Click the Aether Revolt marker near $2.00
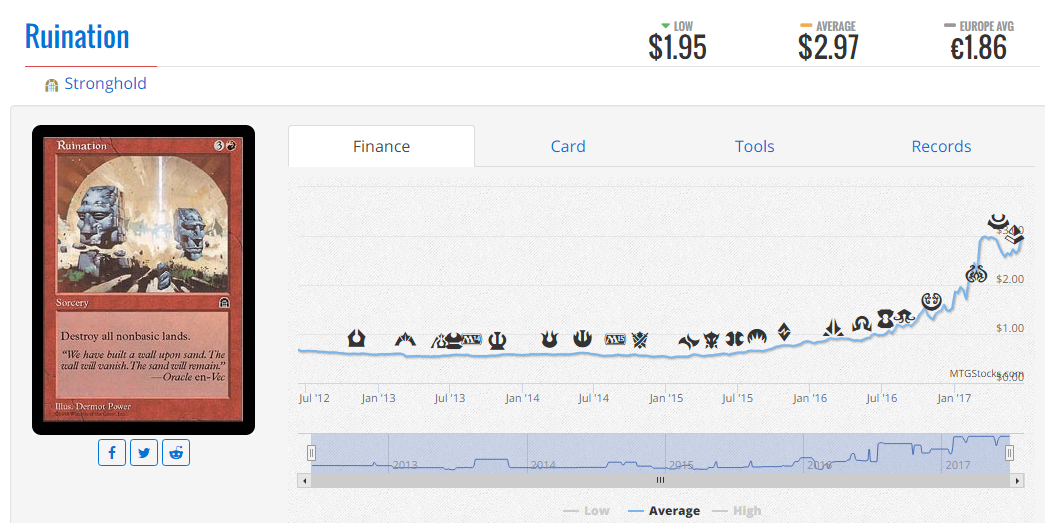Viewport: 1045px width, 523px height. click(976, 272)
